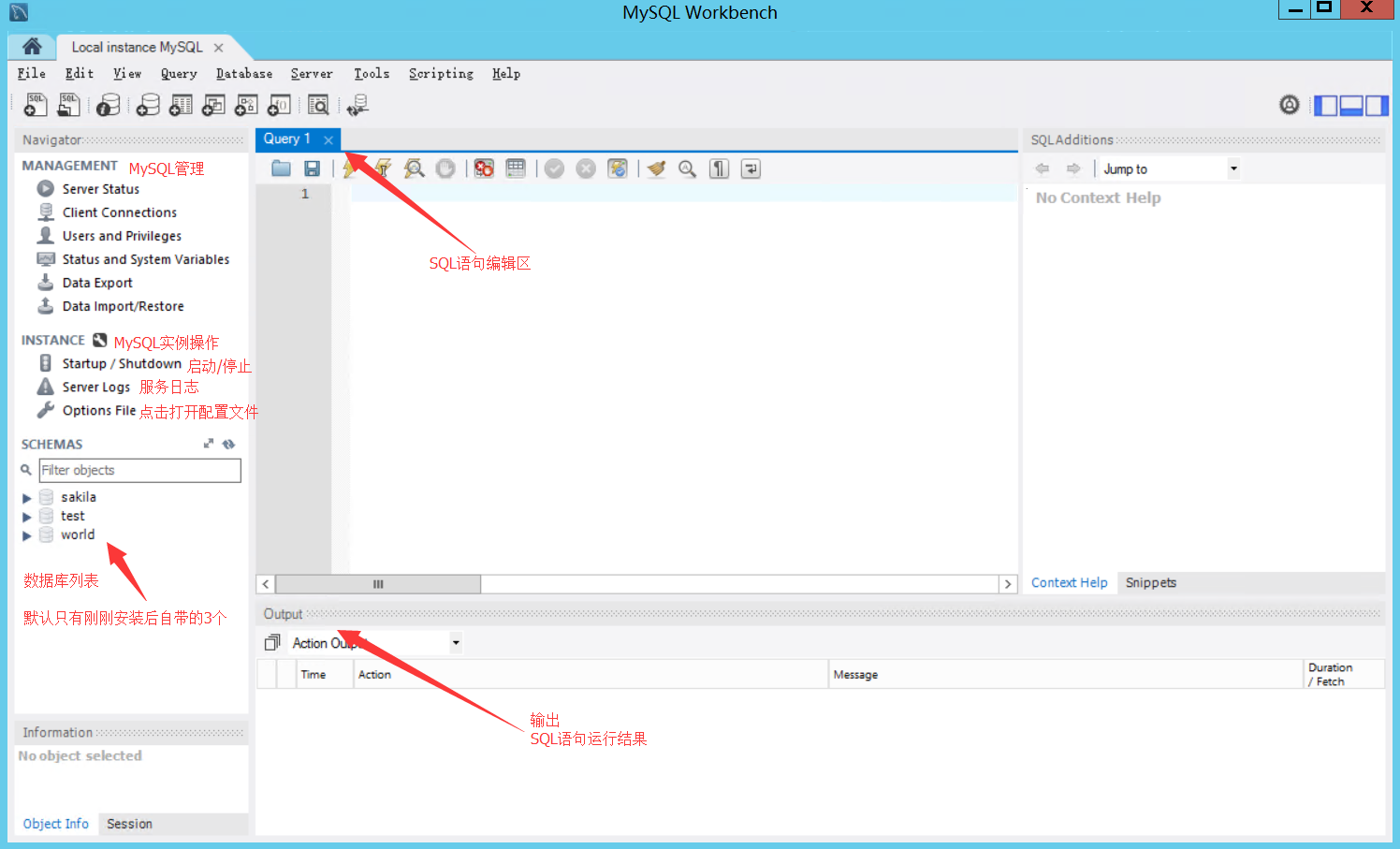Switch to the Session tab
The width and height of the screenshot is (1400, 849).
[x=129, y=824]
